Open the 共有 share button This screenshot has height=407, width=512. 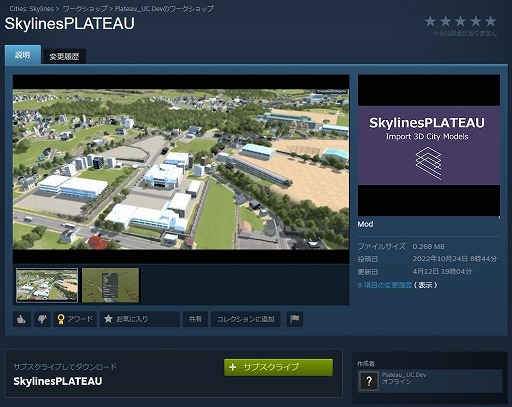[195, 319]
